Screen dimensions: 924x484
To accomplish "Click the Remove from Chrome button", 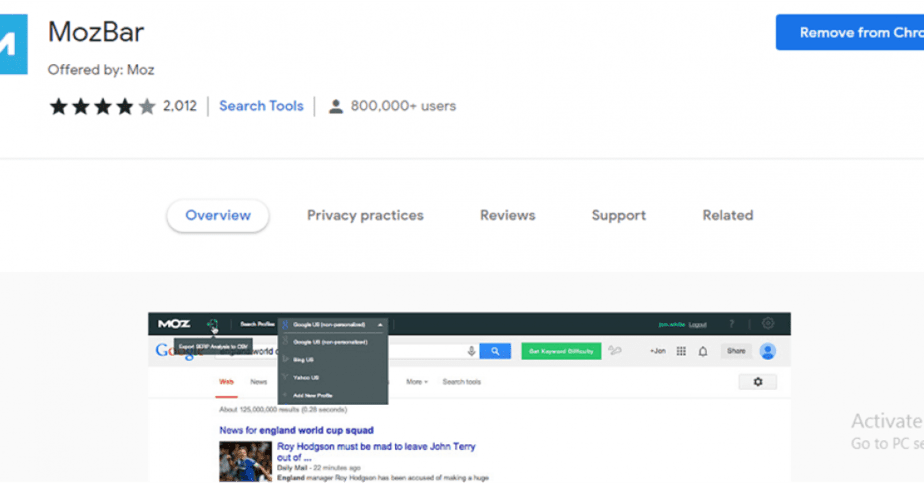I will coord(850,32).
